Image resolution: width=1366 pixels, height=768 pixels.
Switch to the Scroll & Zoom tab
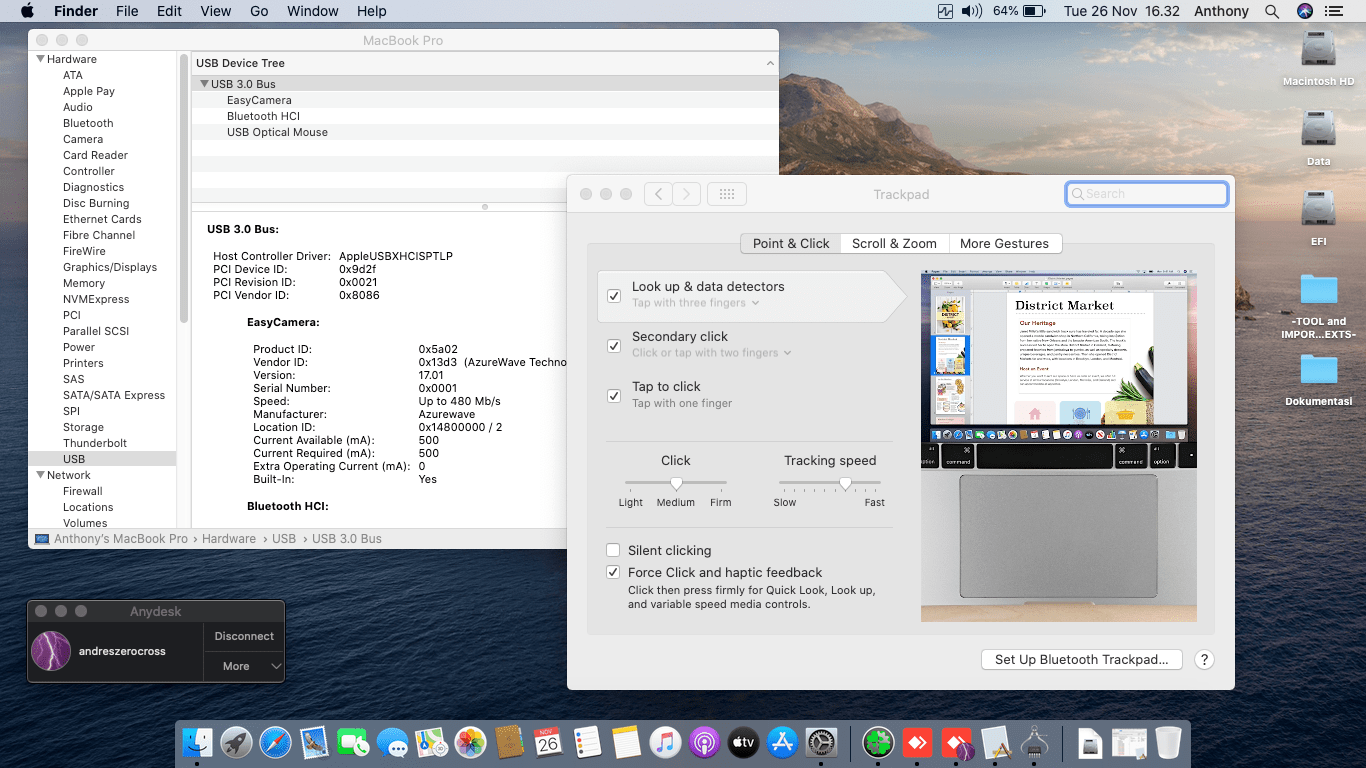(x=894, y=243)
